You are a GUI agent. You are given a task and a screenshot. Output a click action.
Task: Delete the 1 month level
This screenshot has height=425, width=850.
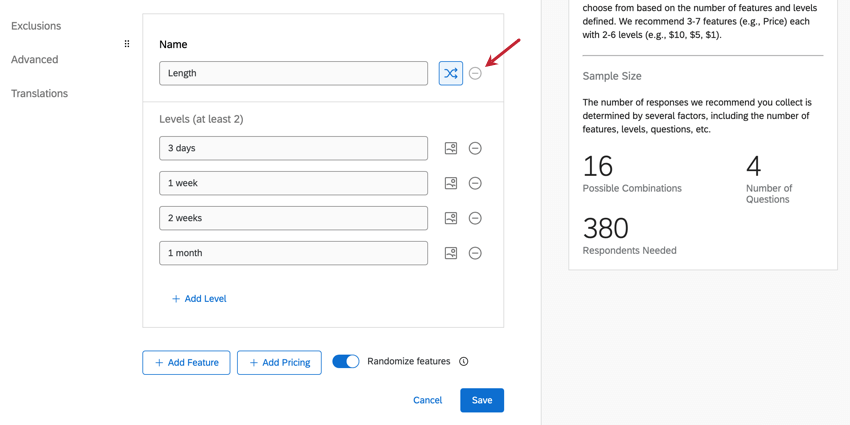(x=475, y=253)
